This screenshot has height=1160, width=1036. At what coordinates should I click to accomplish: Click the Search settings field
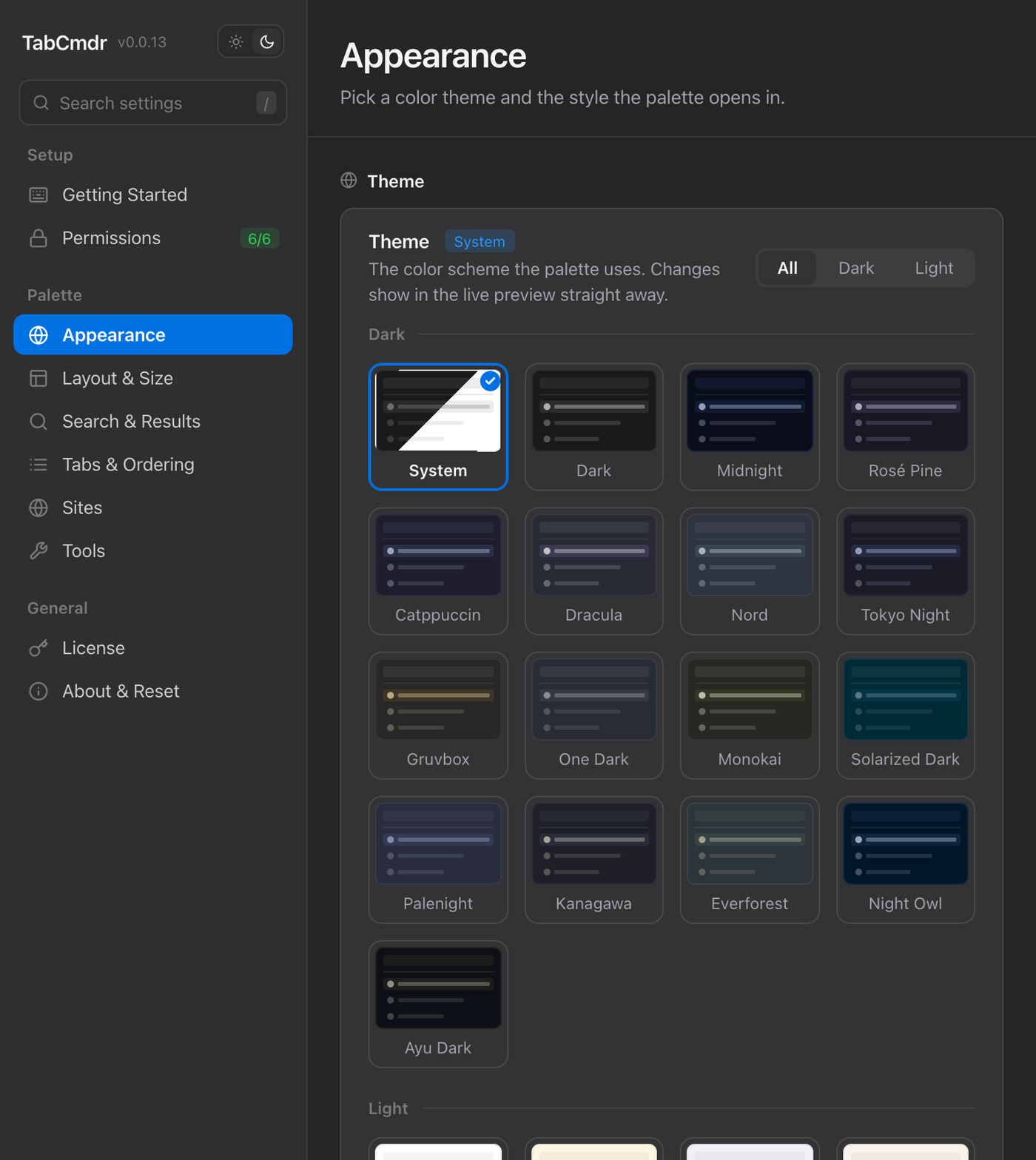coord(153,103)
